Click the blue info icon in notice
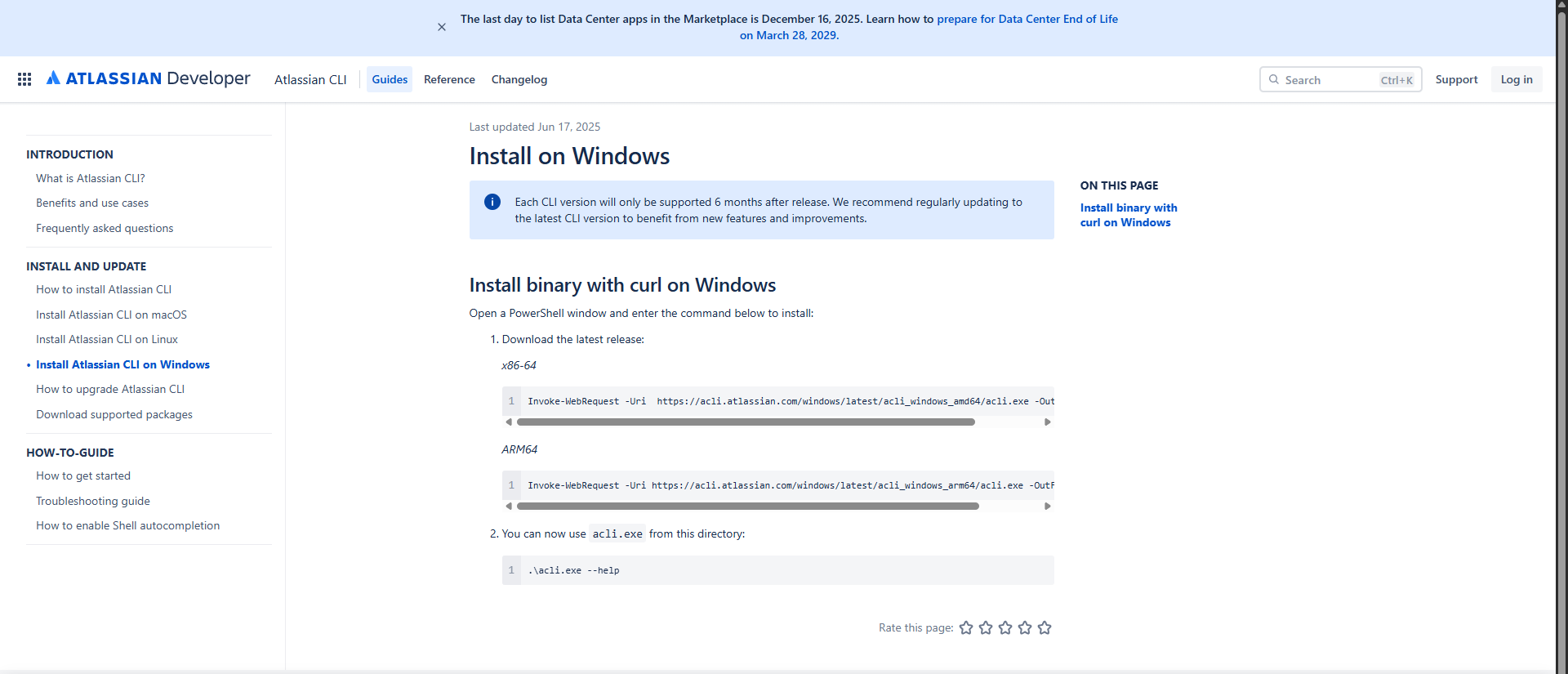The image size is (1568, 674). (492, 202)
